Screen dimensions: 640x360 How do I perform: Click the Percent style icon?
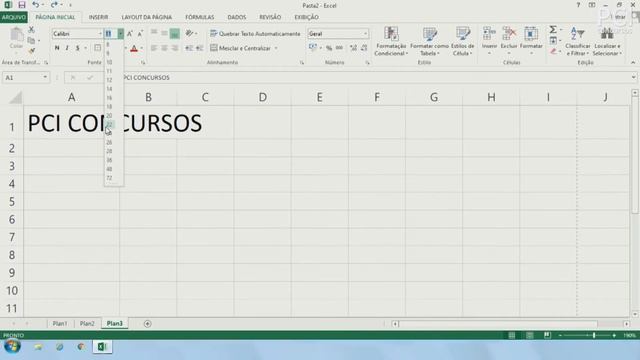pos(329,48)
